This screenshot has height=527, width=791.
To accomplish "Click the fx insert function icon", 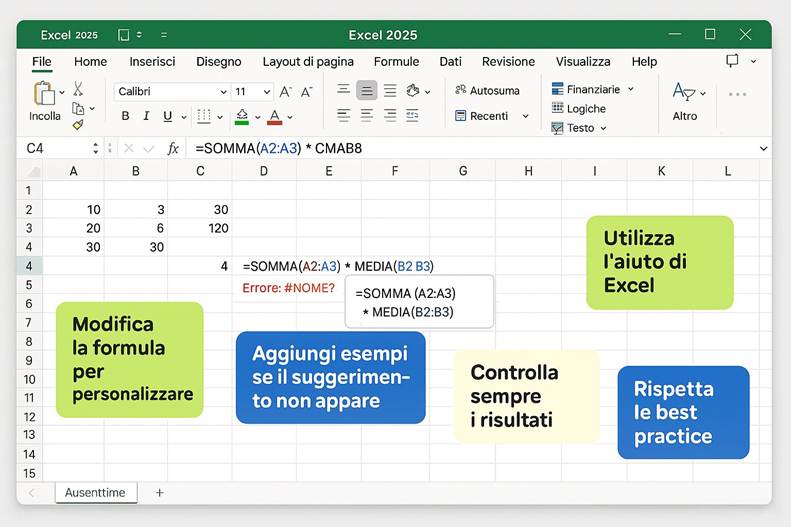I will click(x=173, y=148).
